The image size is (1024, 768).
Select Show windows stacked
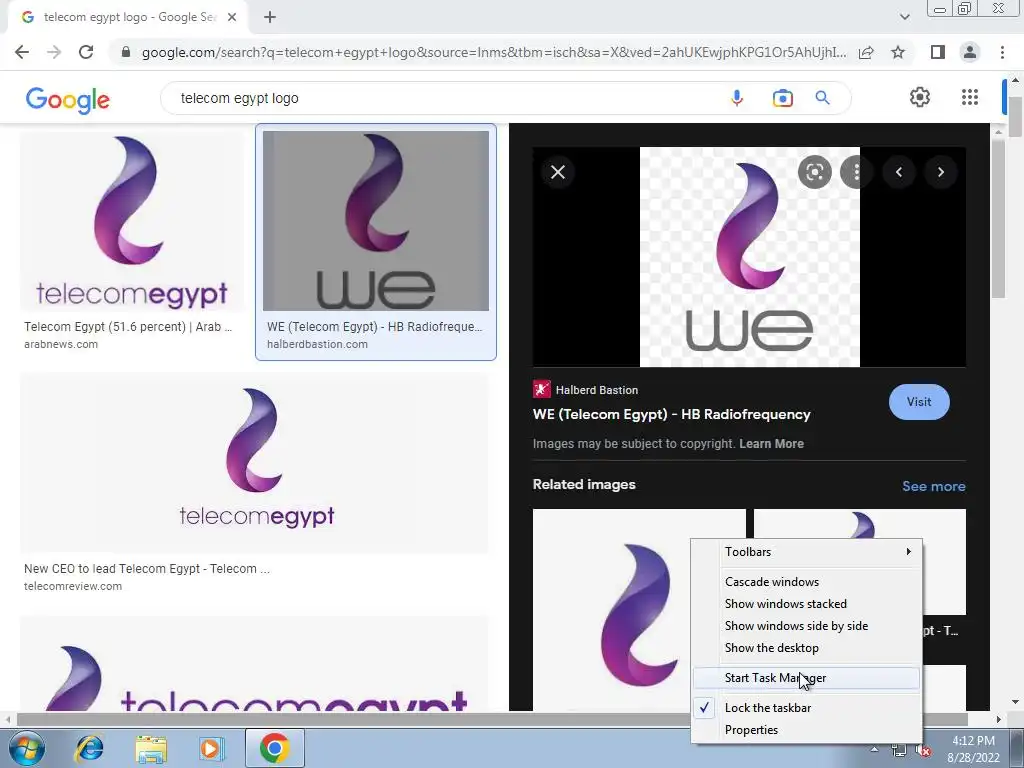pyautogui.click(x=807, y=604)
